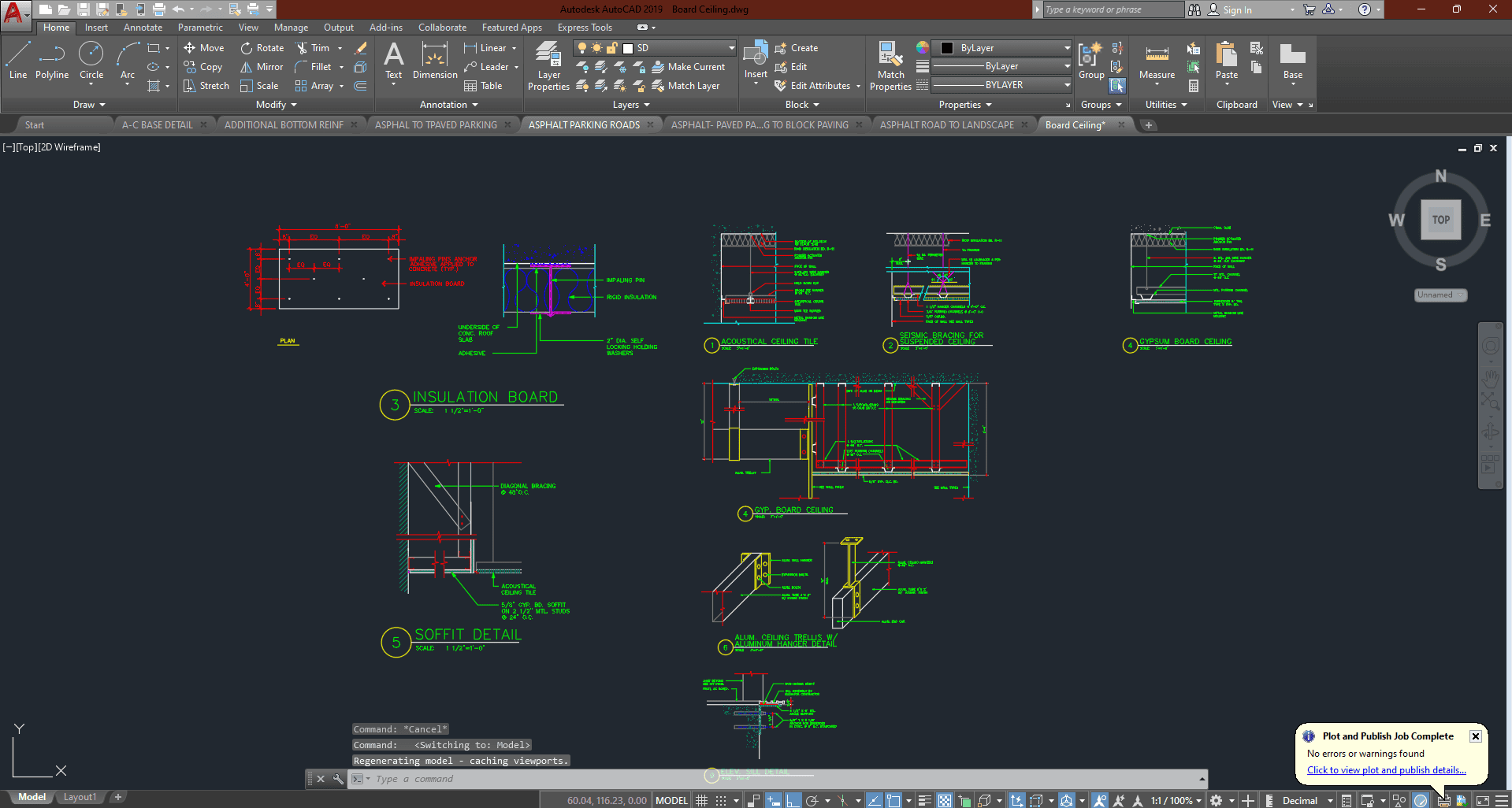
Task: Open the Mirror modify tool
Action: click(260, 66)
